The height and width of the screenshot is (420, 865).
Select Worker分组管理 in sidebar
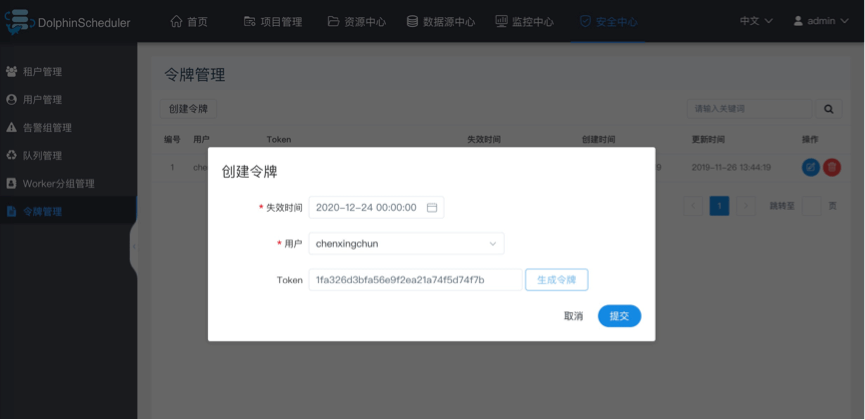58,184
